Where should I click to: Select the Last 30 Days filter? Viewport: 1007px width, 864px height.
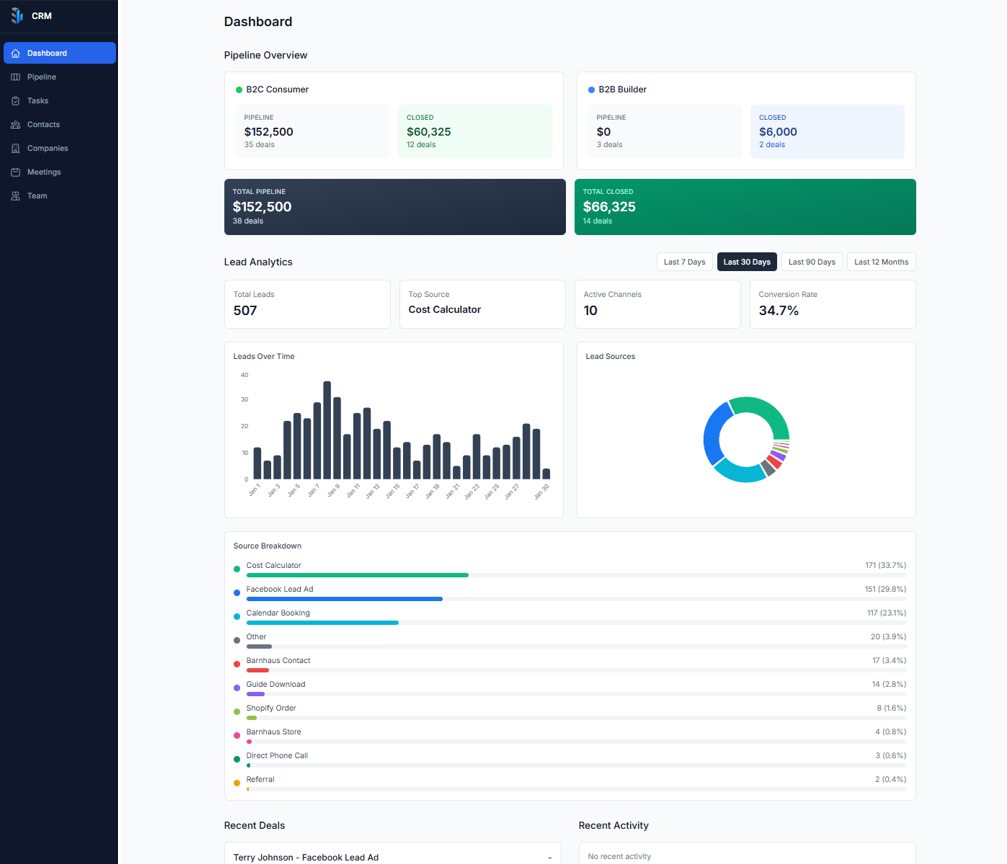tap(746, 262)
